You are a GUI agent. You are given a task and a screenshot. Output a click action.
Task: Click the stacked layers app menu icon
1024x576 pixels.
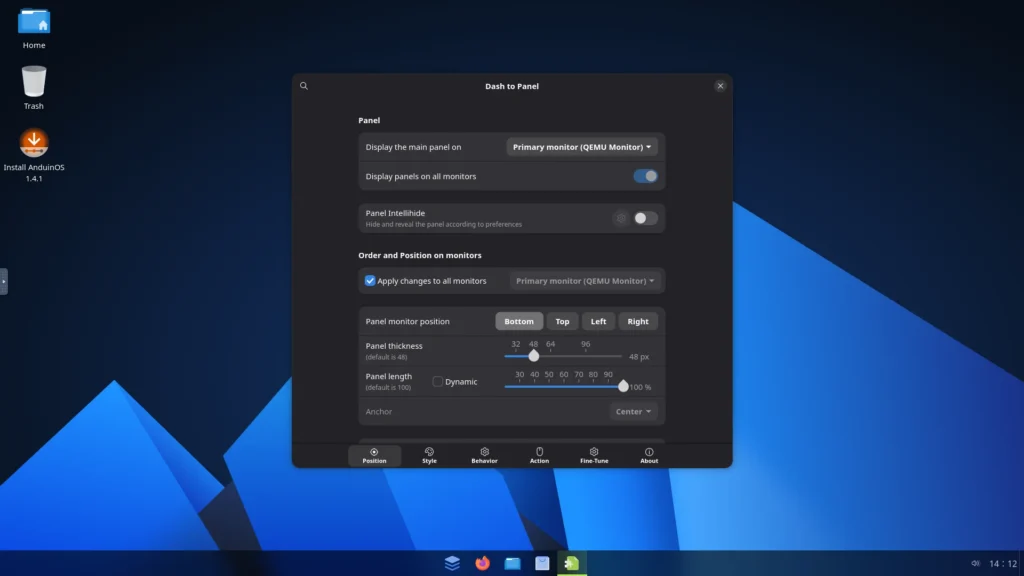(452, 563)
